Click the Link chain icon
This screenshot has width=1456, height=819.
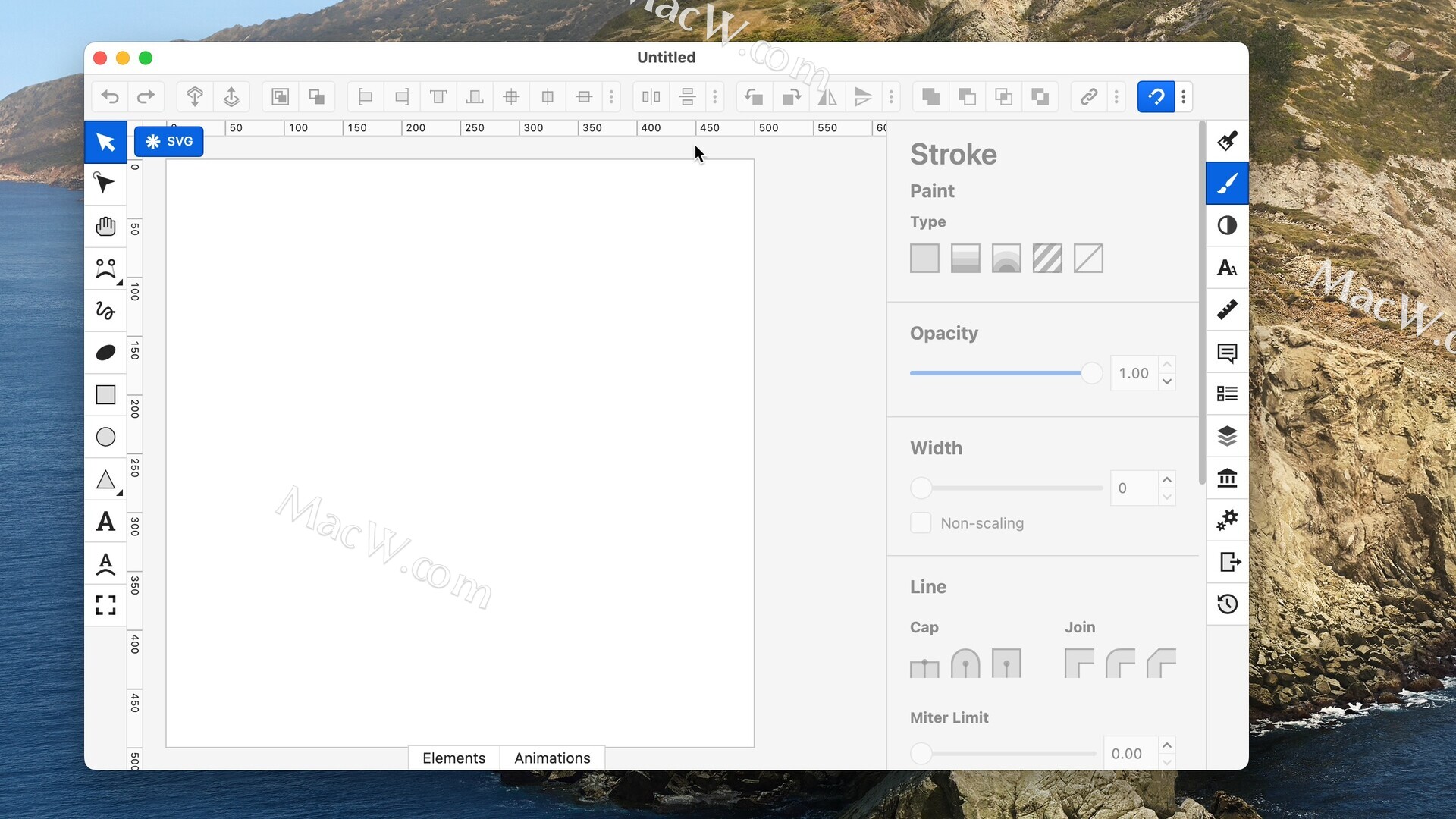1089,96
